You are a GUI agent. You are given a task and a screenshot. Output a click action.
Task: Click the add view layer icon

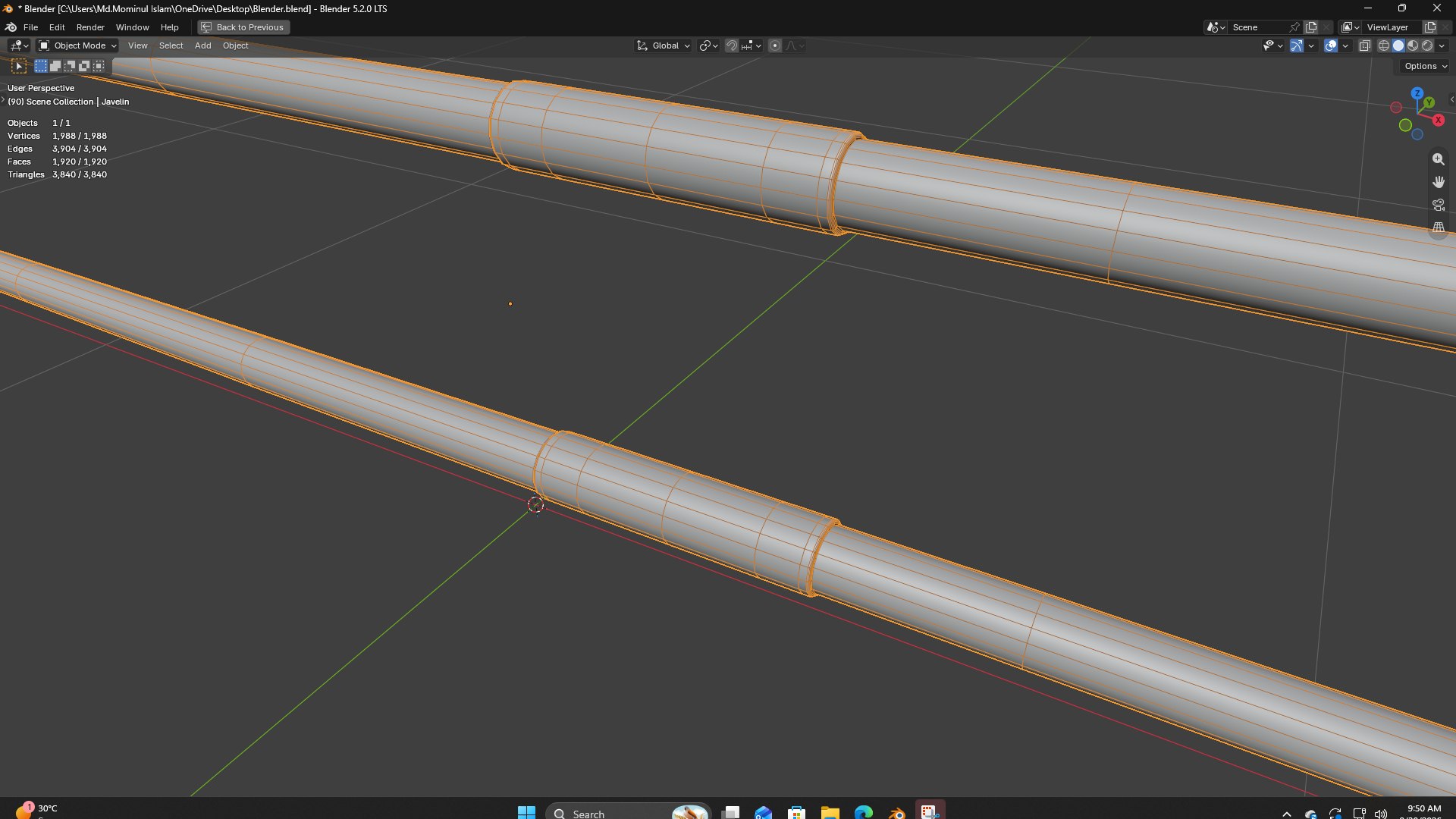click(1430, 27)
